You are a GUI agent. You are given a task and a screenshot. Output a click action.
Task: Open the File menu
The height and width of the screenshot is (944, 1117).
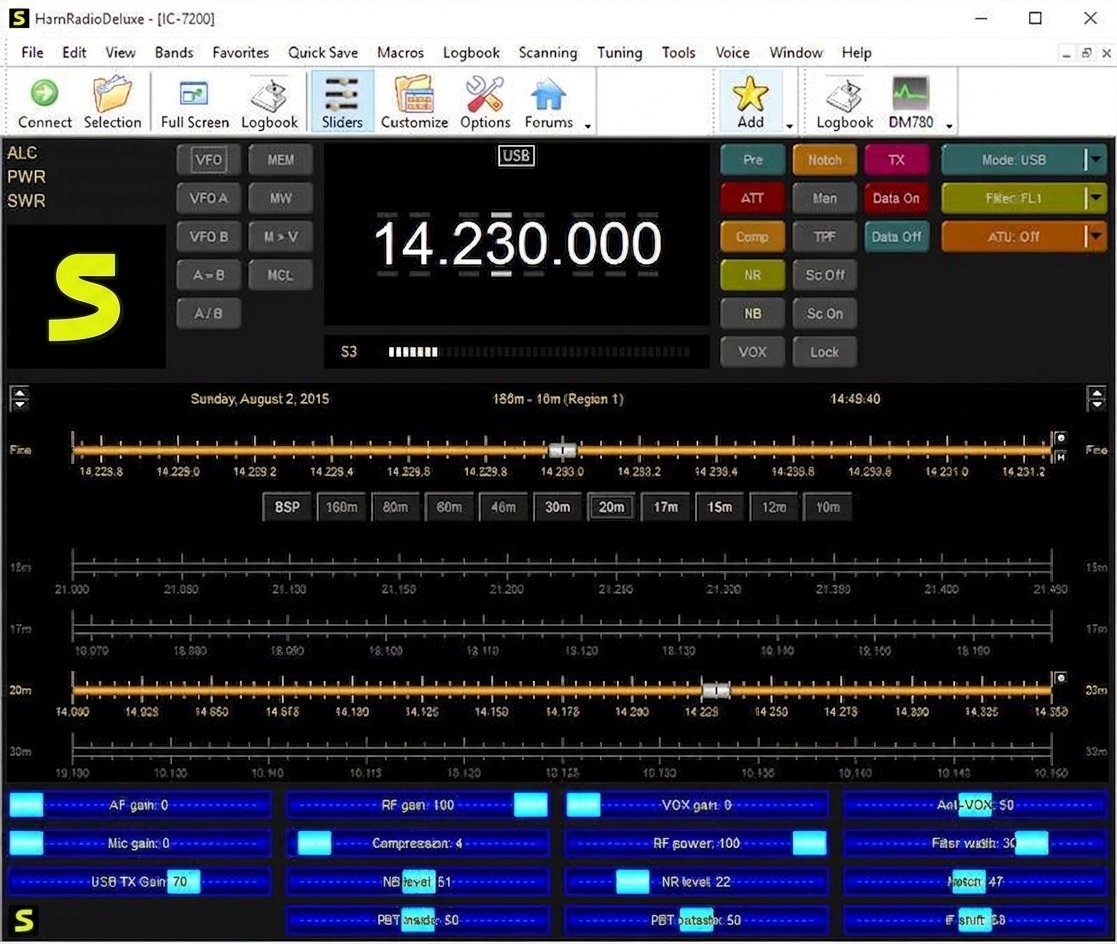(x=32, y=53)
